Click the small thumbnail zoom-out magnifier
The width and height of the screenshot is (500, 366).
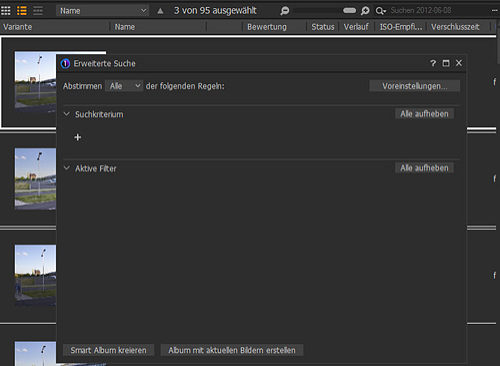tap(284, 11)
